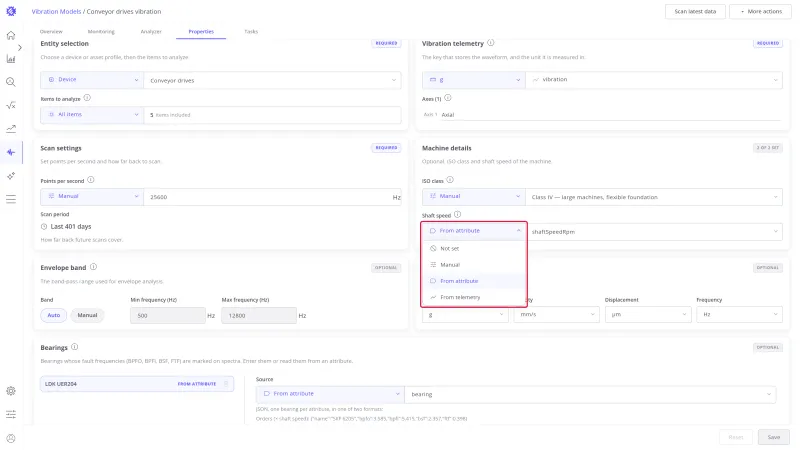Open the magnifier explore icon in sidebar
Image resolution: width=800 pixels, height=450 pixels.
point(11,82)
